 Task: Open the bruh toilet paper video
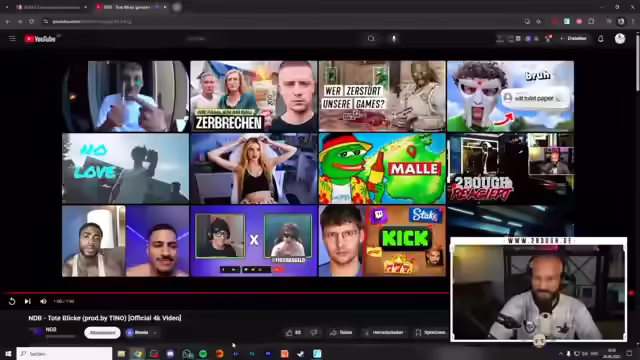point(510,96)
